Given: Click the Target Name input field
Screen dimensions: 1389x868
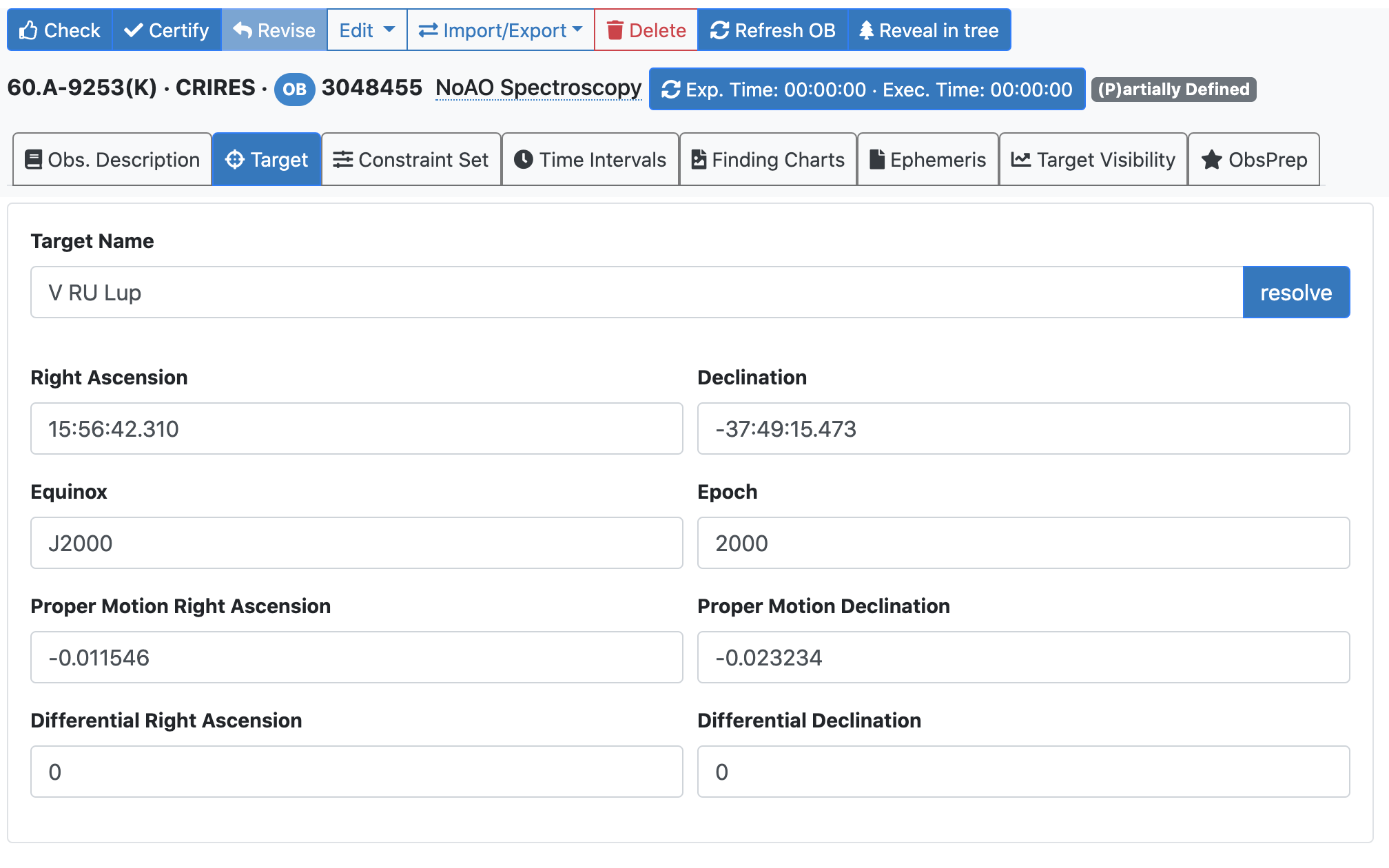Looking at the screenshot, I should (x=636, y=293).
